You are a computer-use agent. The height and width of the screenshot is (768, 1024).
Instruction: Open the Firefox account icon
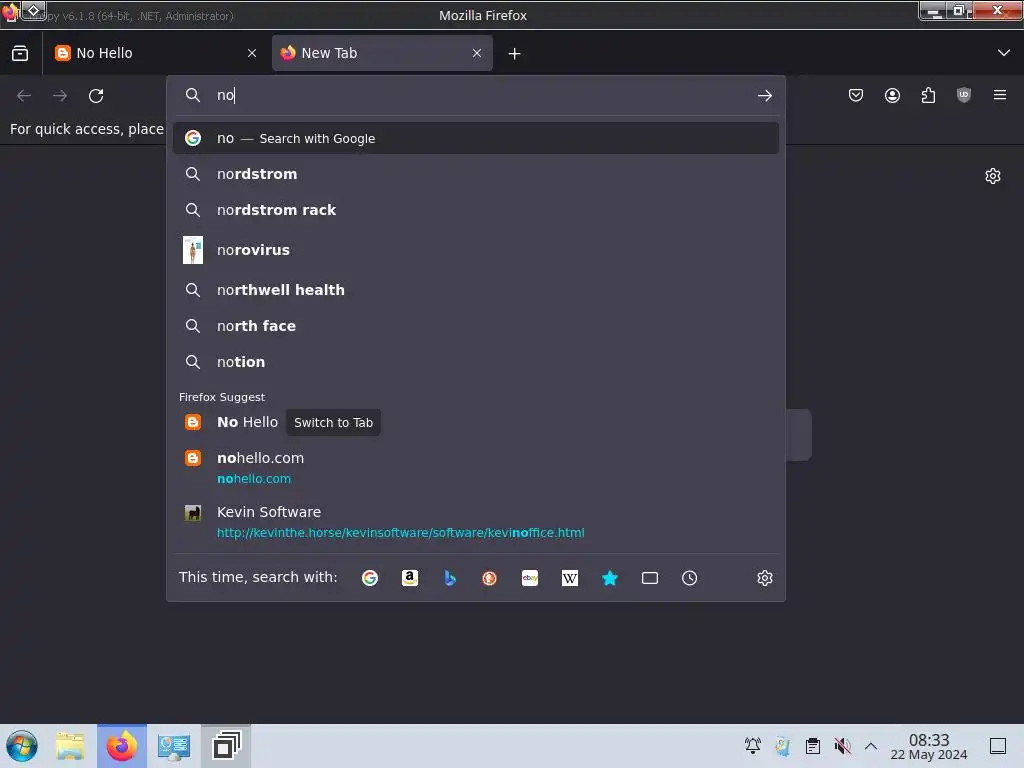(x=892, y=96)
